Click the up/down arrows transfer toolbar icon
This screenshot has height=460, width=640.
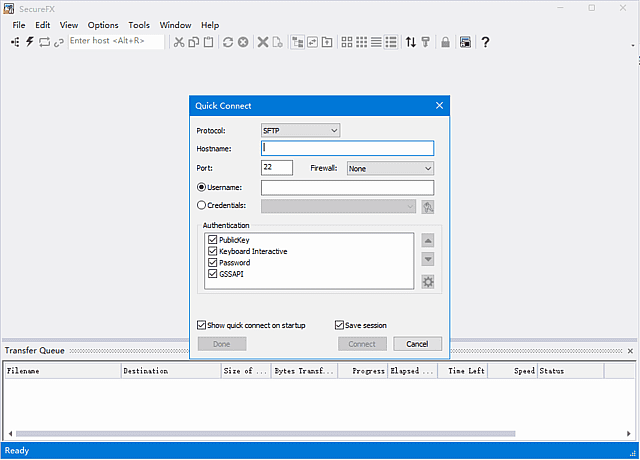(410, 42)
